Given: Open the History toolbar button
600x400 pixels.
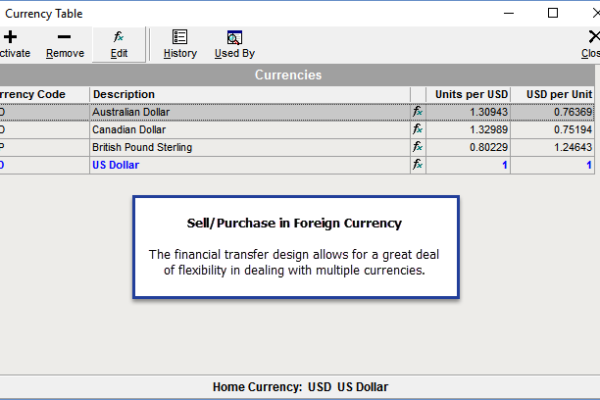Looking at the screenshot, I should tap(180, 44).
